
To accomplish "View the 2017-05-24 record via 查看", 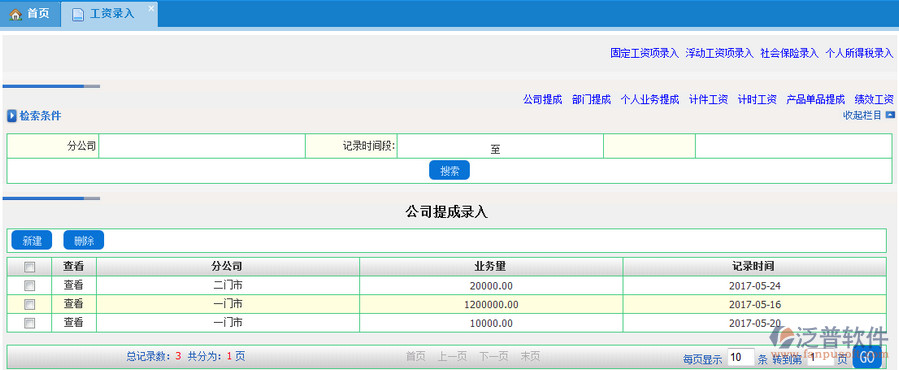I will tap(73, 285).
